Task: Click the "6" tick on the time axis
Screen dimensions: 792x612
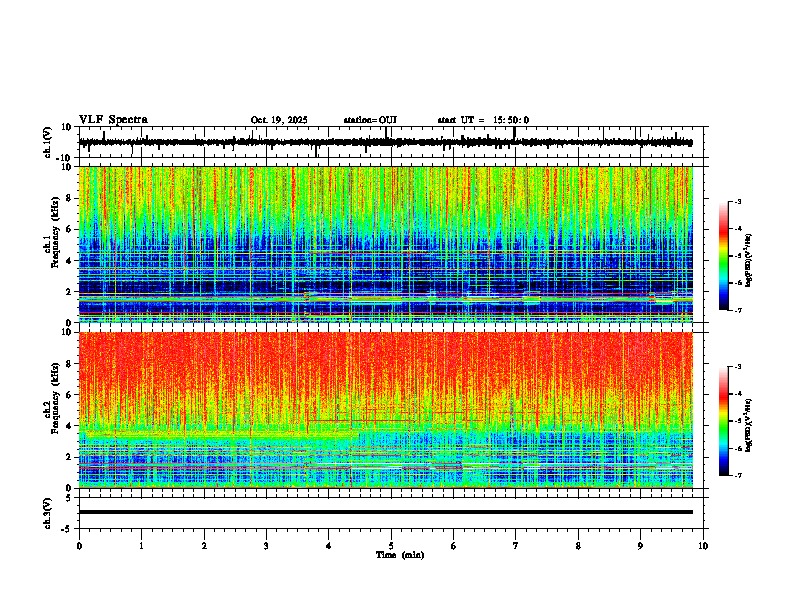Action: pyautogui.click(x=454, y=546)
